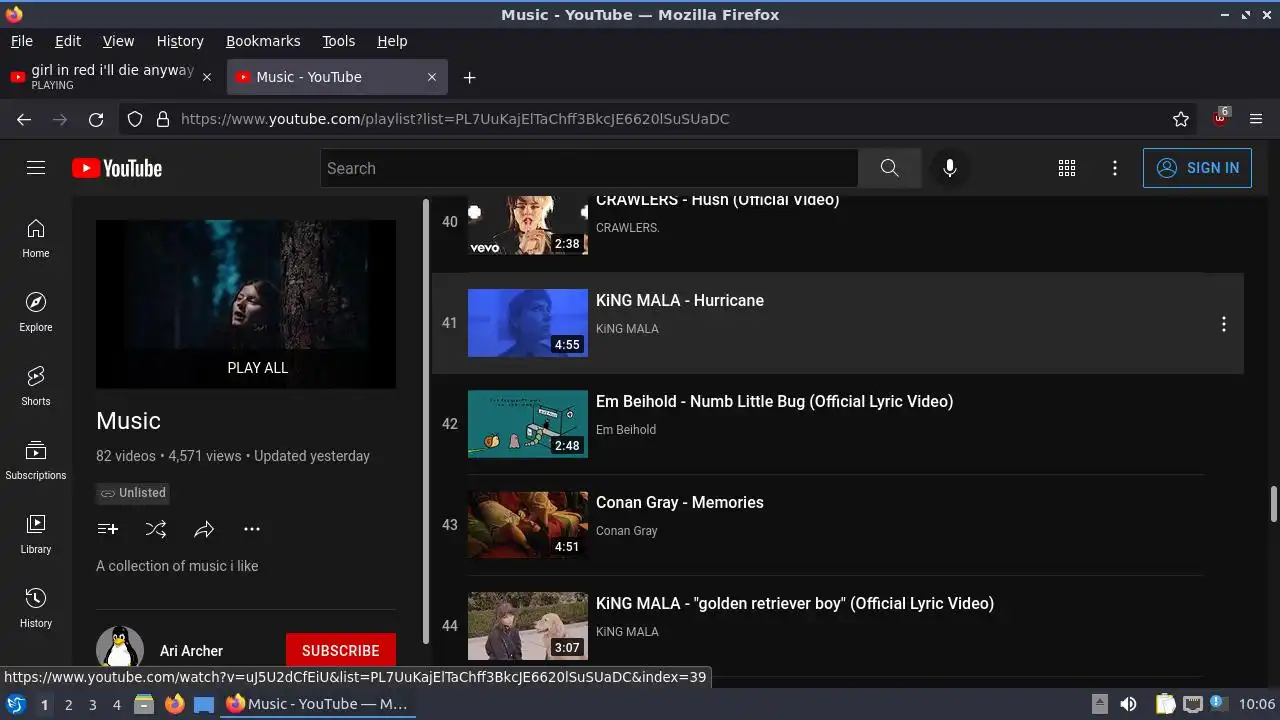
Task: Open Library in the sidebar
Action: [x=36, y=534]
